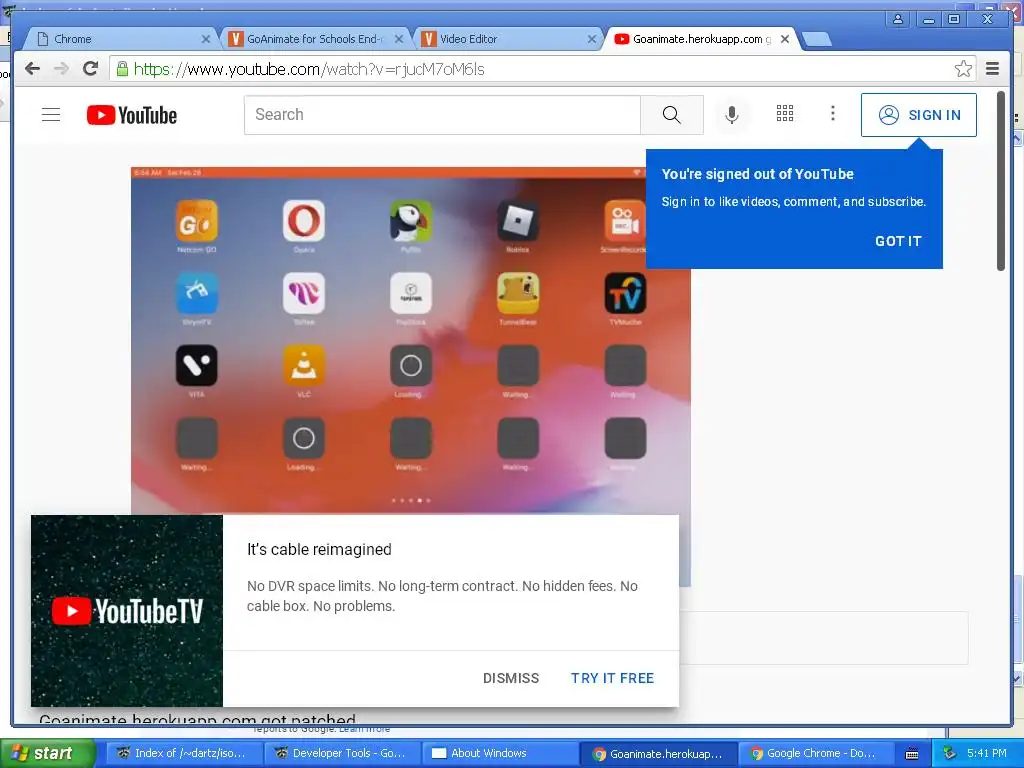Click the Roblox icon in video

click(518, 221)
